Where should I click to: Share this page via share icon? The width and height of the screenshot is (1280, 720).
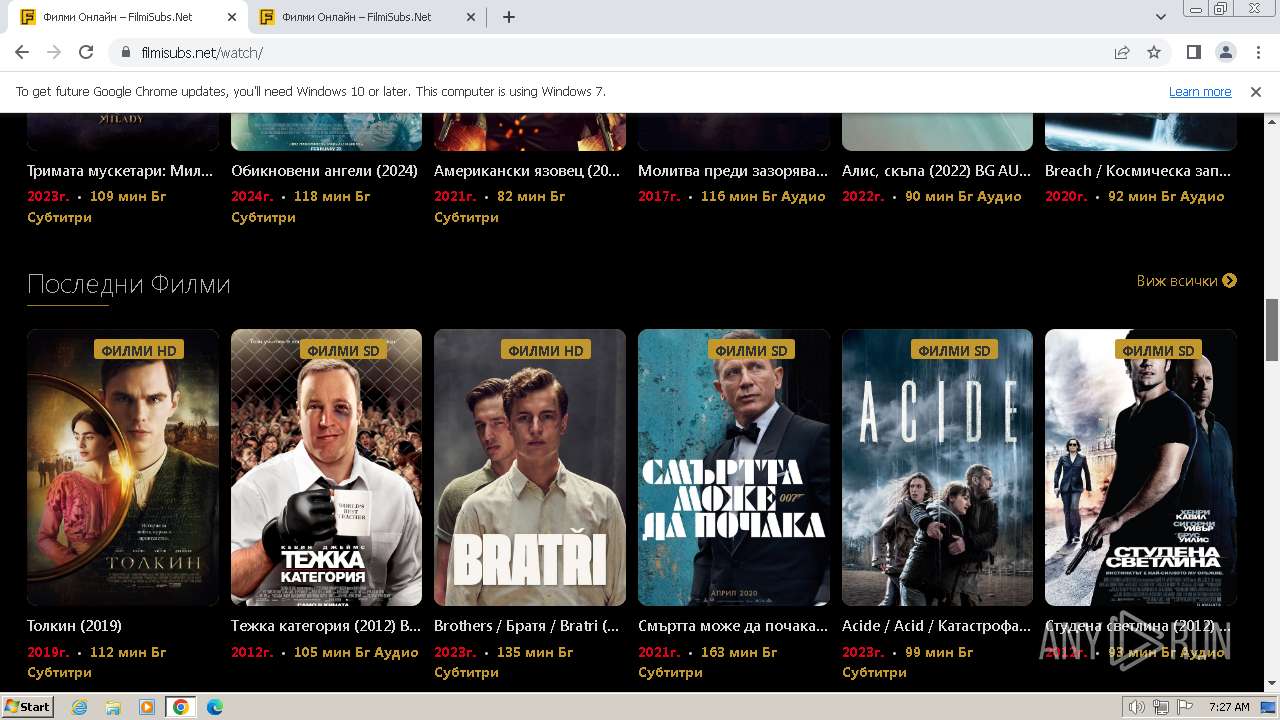(x=1122, y=52)
